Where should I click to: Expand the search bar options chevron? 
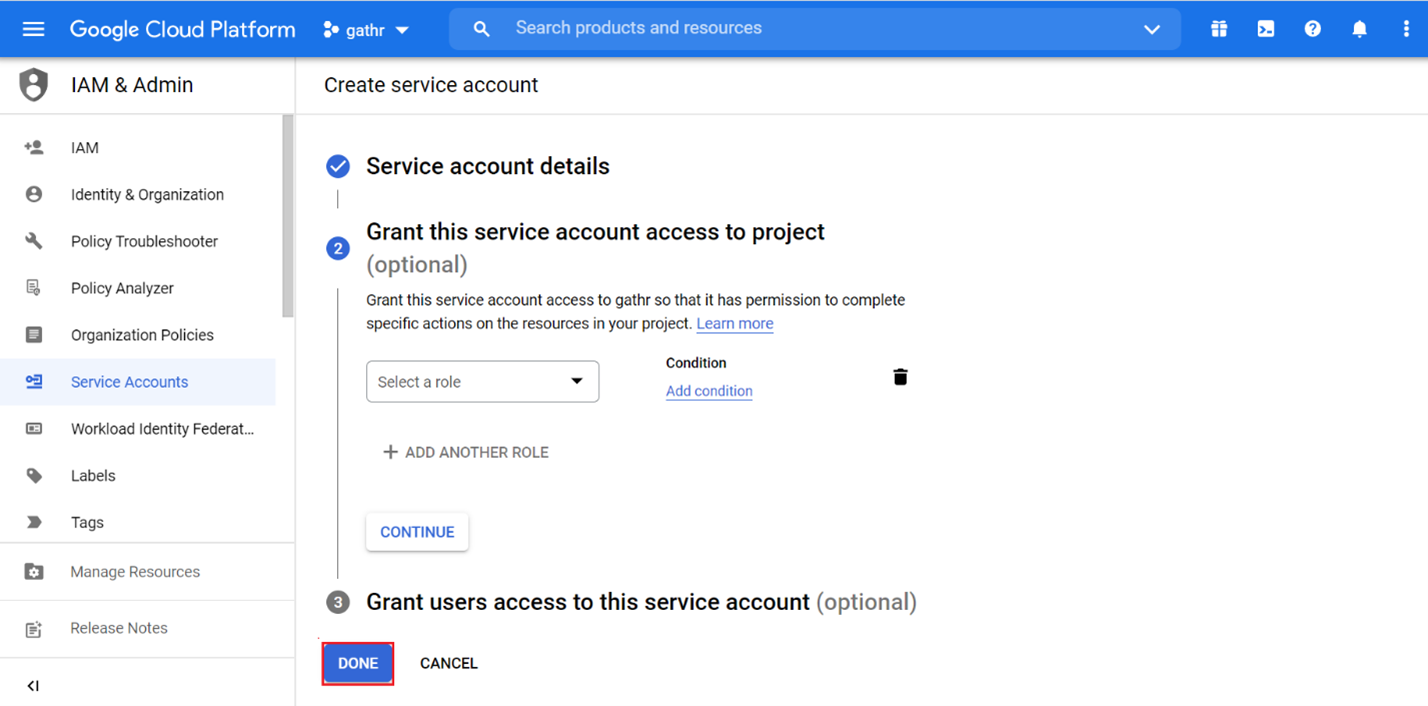click(1150, 29)
